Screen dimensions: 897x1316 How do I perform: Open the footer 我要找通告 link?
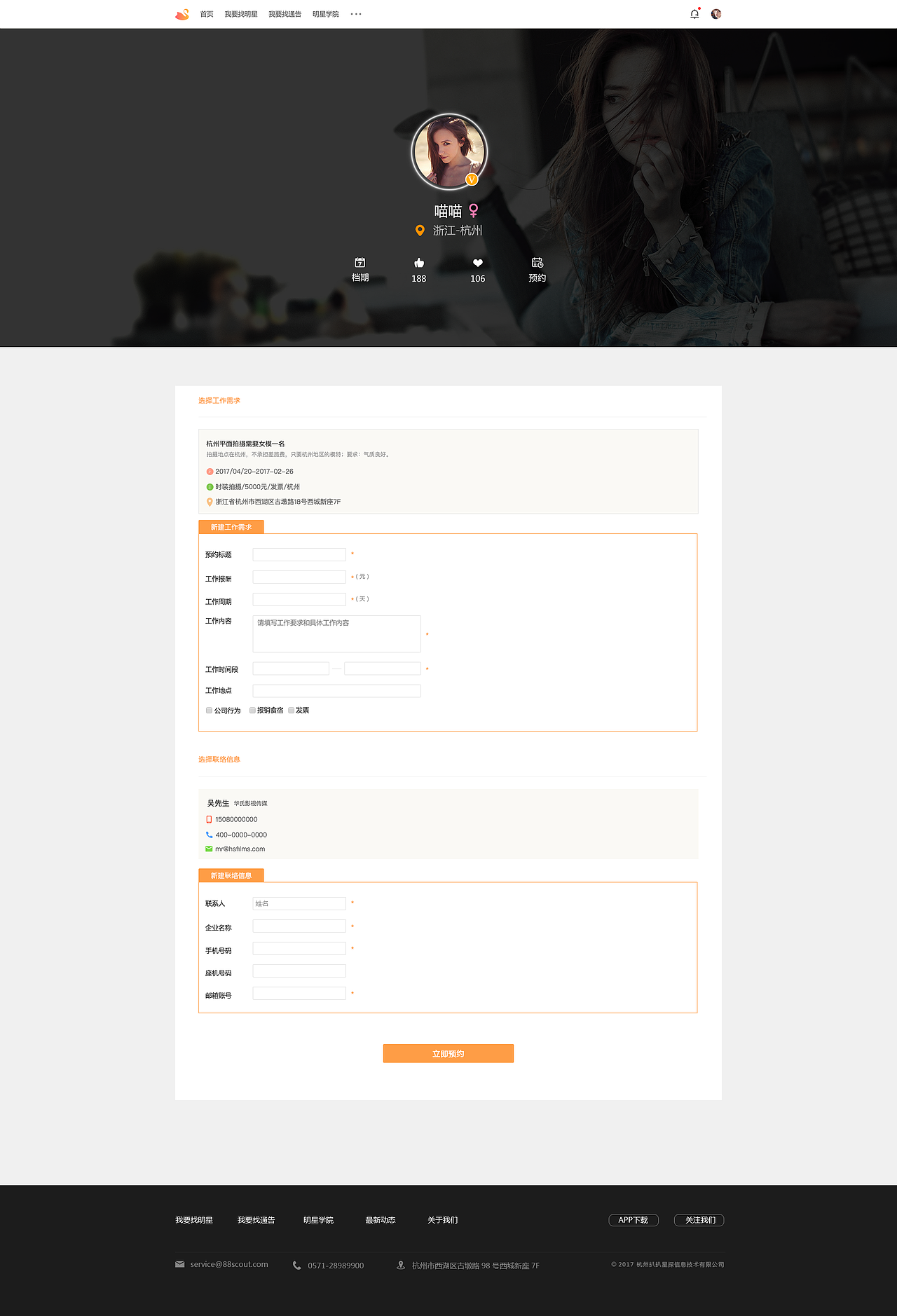tap(256, 1220)
